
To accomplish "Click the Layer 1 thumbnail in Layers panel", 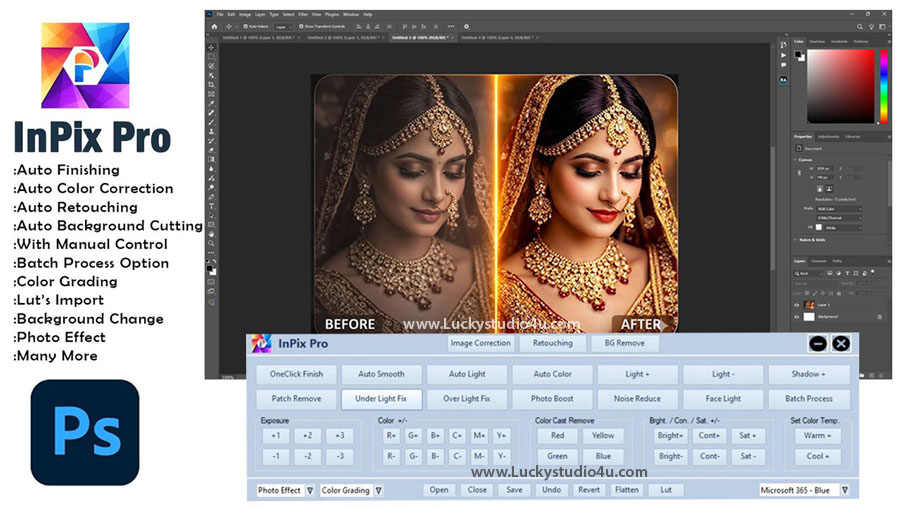I will (809, 305).
